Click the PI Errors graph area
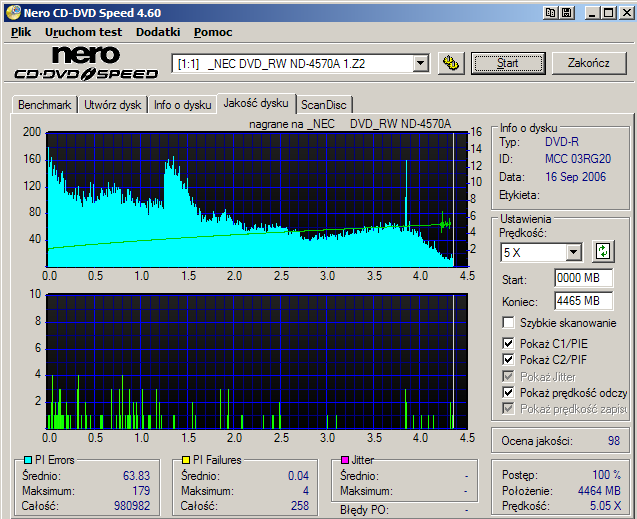The image size is (637, 519). [x=257, y=199]
